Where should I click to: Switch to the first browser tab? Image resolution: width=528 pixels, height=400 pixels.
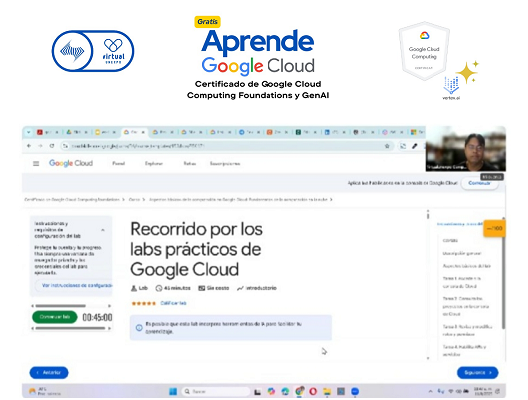click(47, 132)
